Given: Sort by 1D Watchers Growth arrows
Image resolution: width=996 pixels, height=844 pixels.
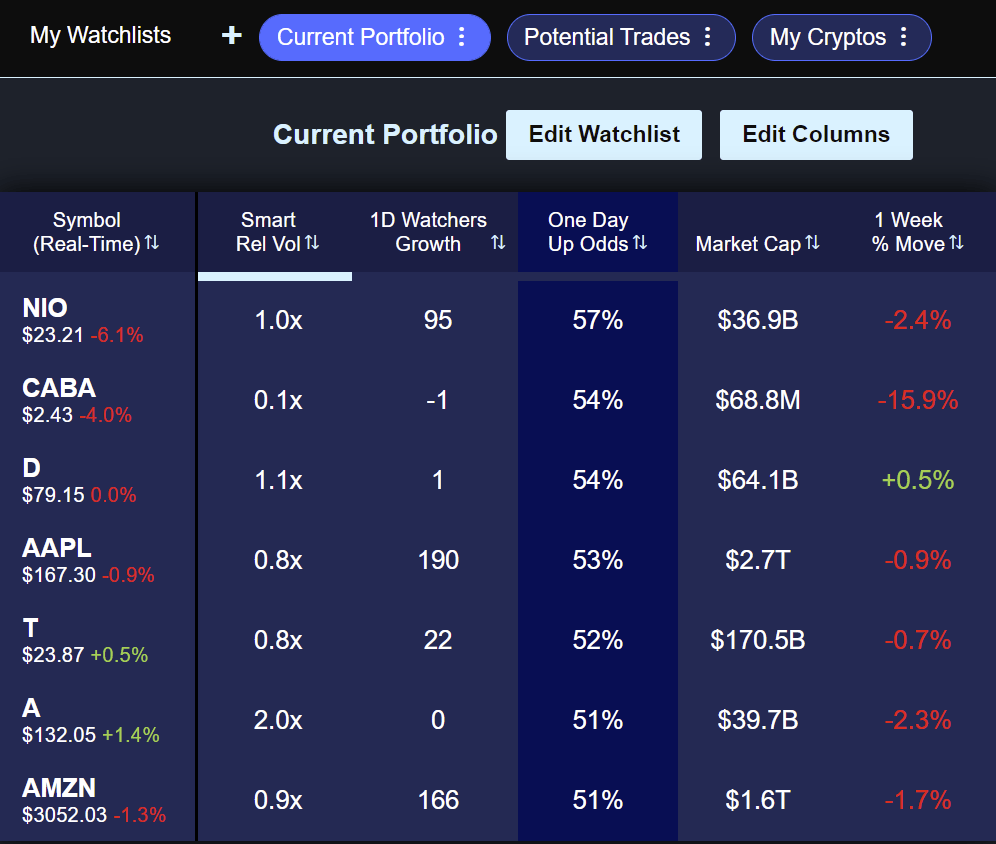Looking at the screenshot, I should pyautogui.click(x=498, y=243).
